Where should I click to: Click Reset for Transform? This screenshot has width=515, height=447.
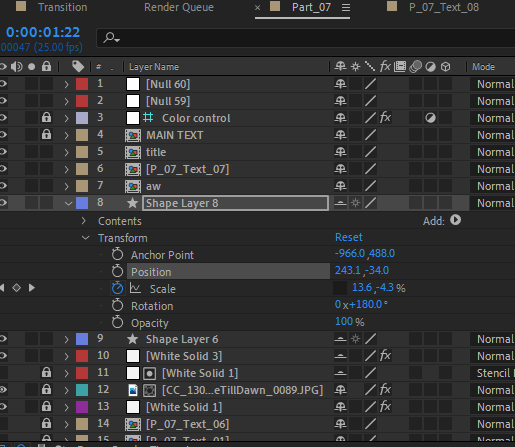tap(348, 237)
